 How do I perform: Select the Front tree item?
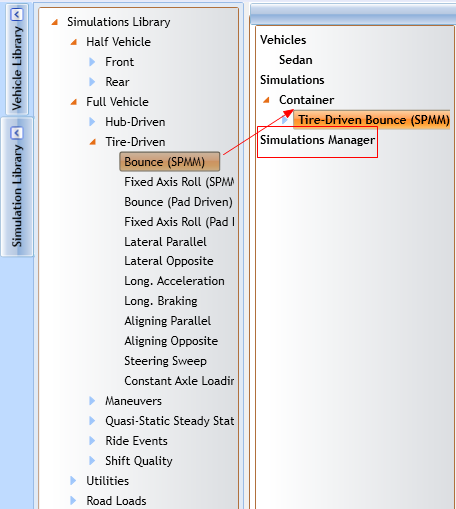[x=119, y=62]
